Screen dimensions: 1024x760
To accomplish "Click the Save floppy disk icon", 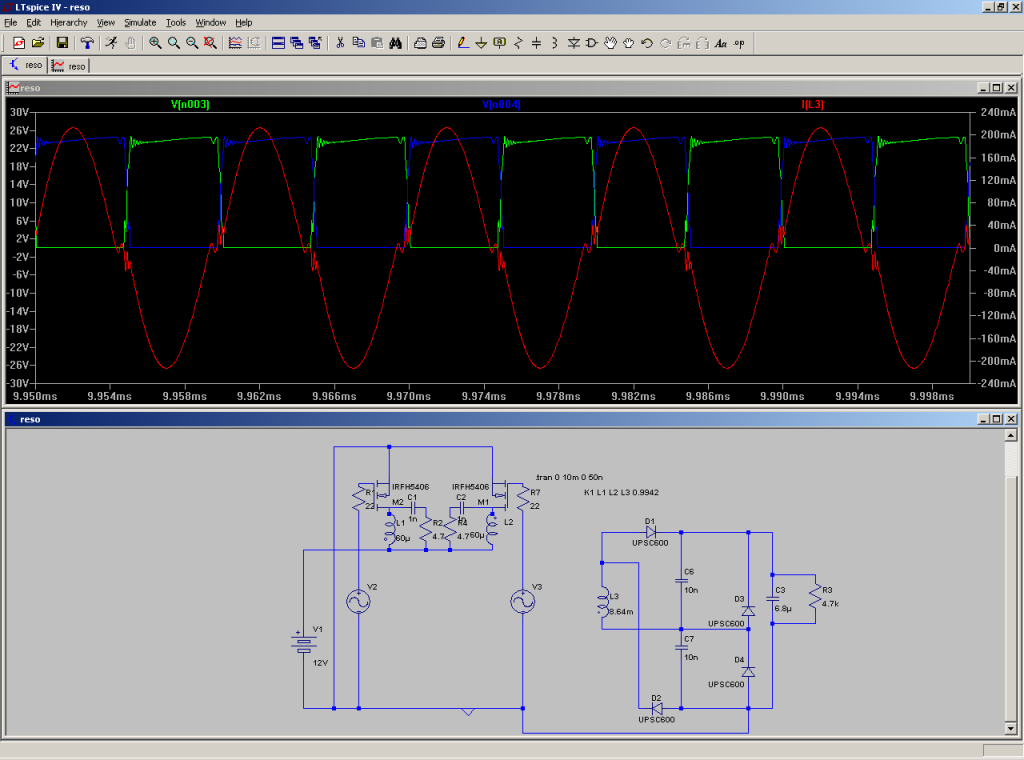I will (62, 43).
